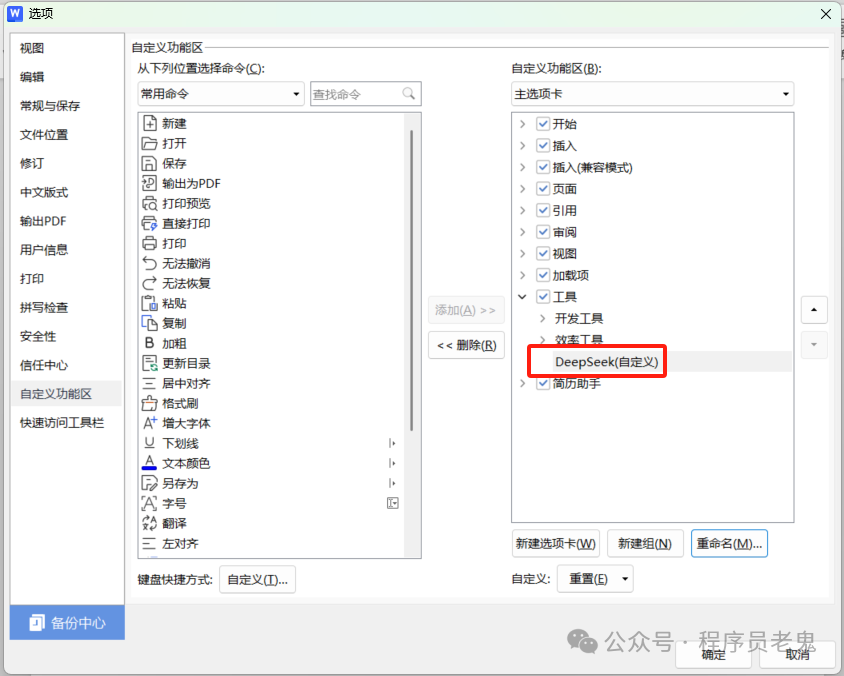Choose the 格式刷 format painter icon

[x=149, y=403]
